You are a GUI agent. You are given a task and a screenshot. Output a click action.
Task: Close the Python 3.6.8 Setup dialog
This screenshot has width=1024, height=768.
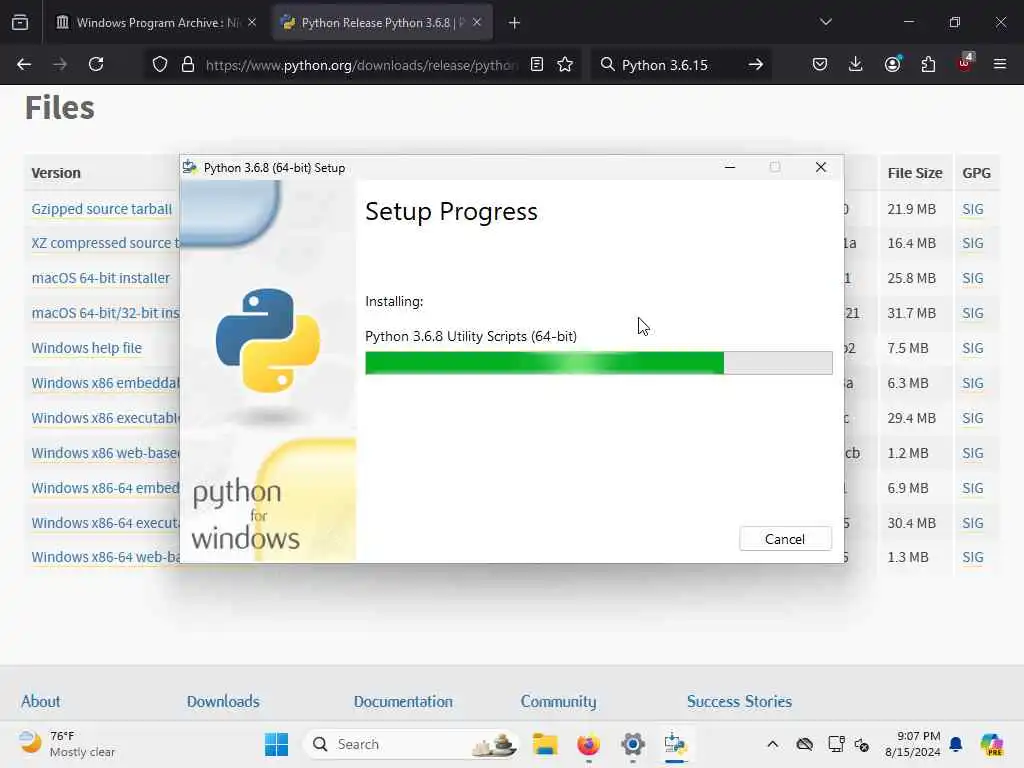821,167
